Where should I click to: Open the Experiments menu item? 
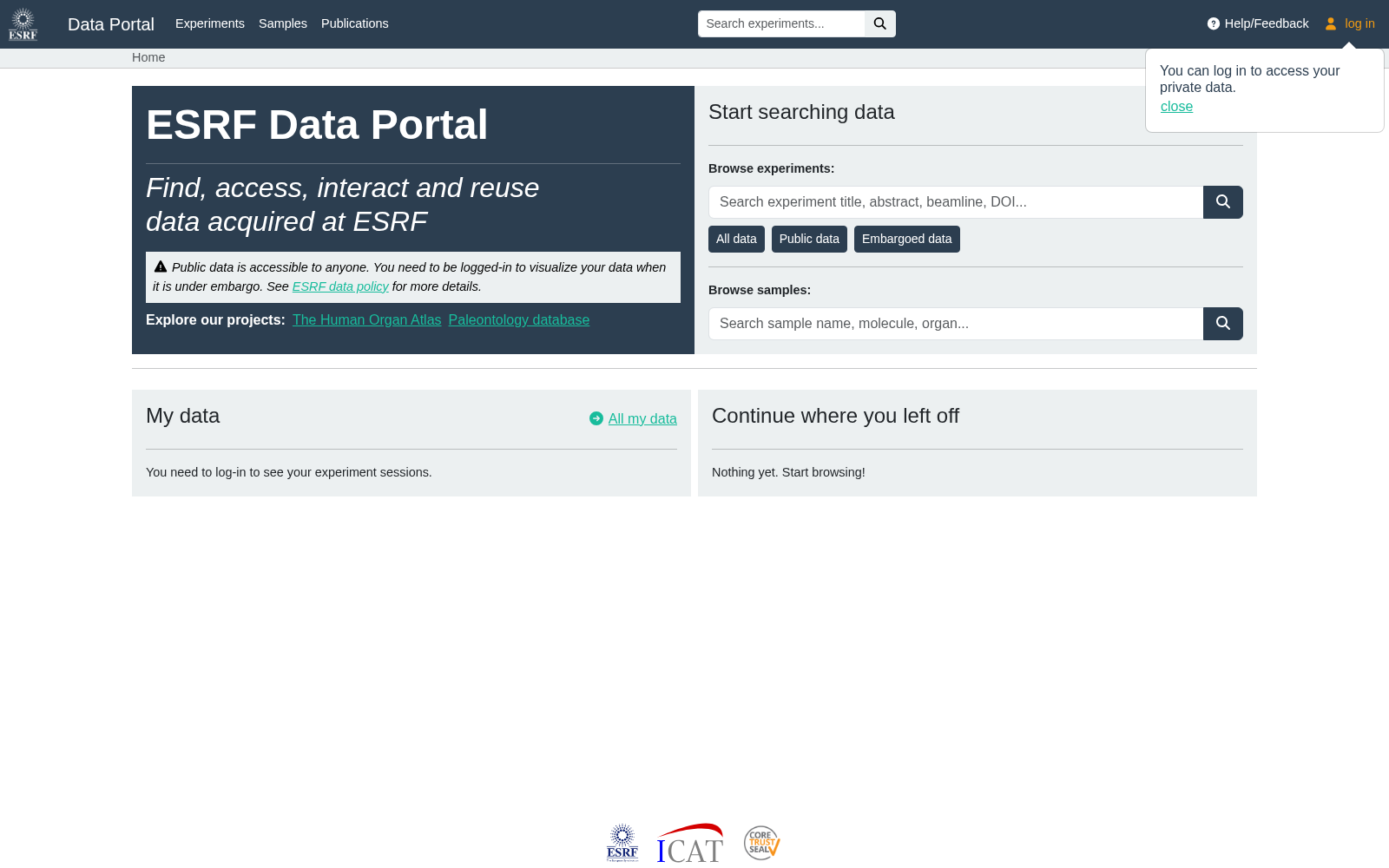coord(210,23)
